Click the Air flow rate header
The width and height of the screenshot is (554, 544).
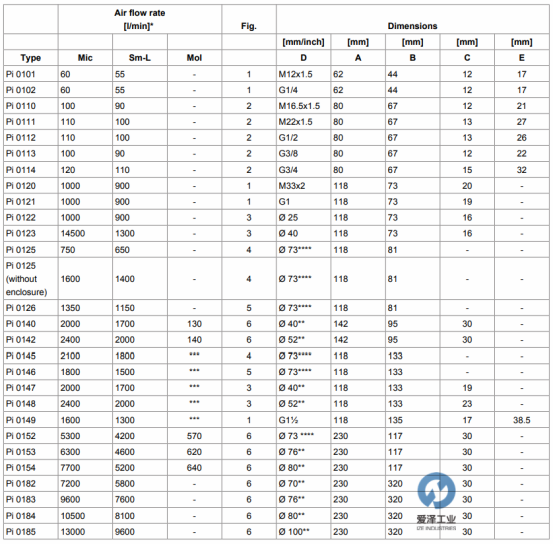140,19
